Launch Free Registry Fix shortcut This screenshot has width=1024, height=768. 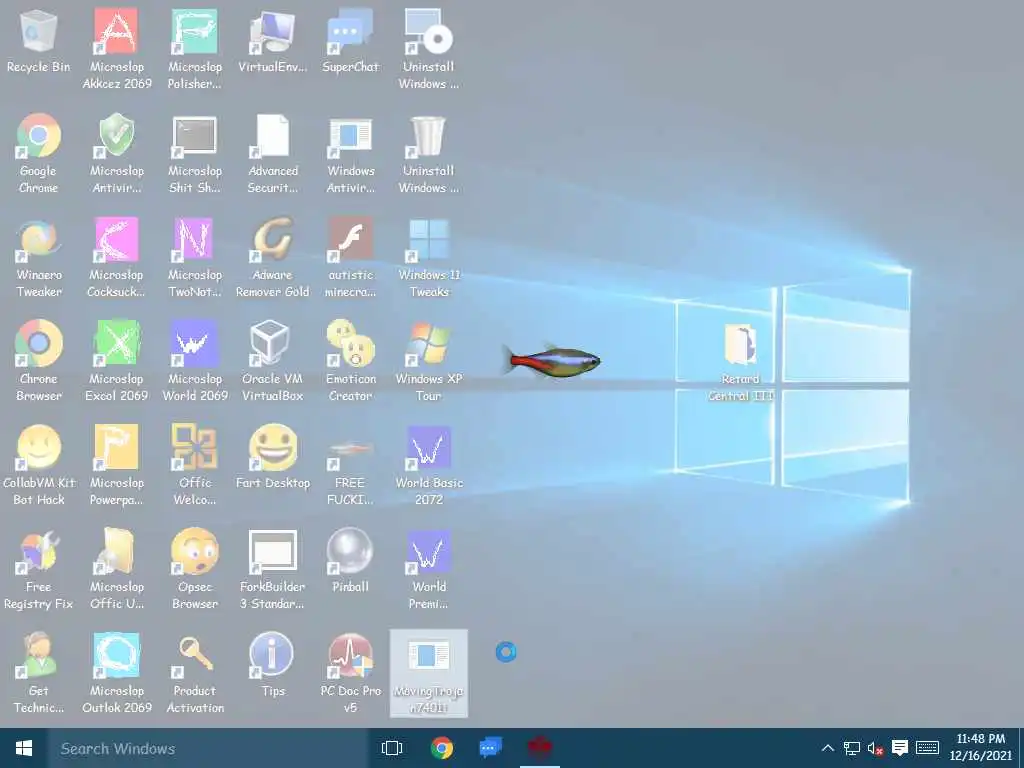39,569
